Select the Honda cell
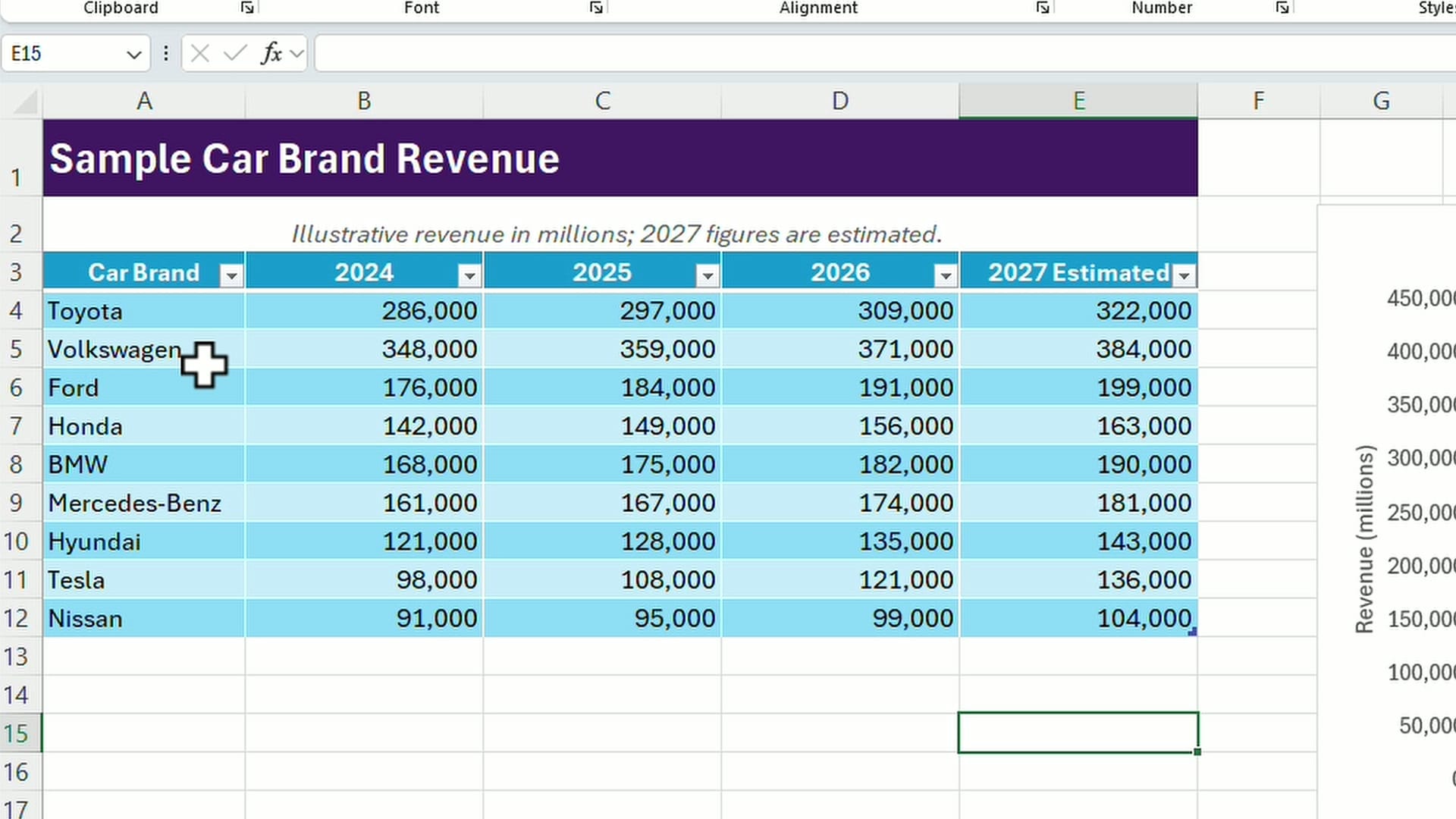The height and width of the screenshot is (819, 1456). point(144,426)
